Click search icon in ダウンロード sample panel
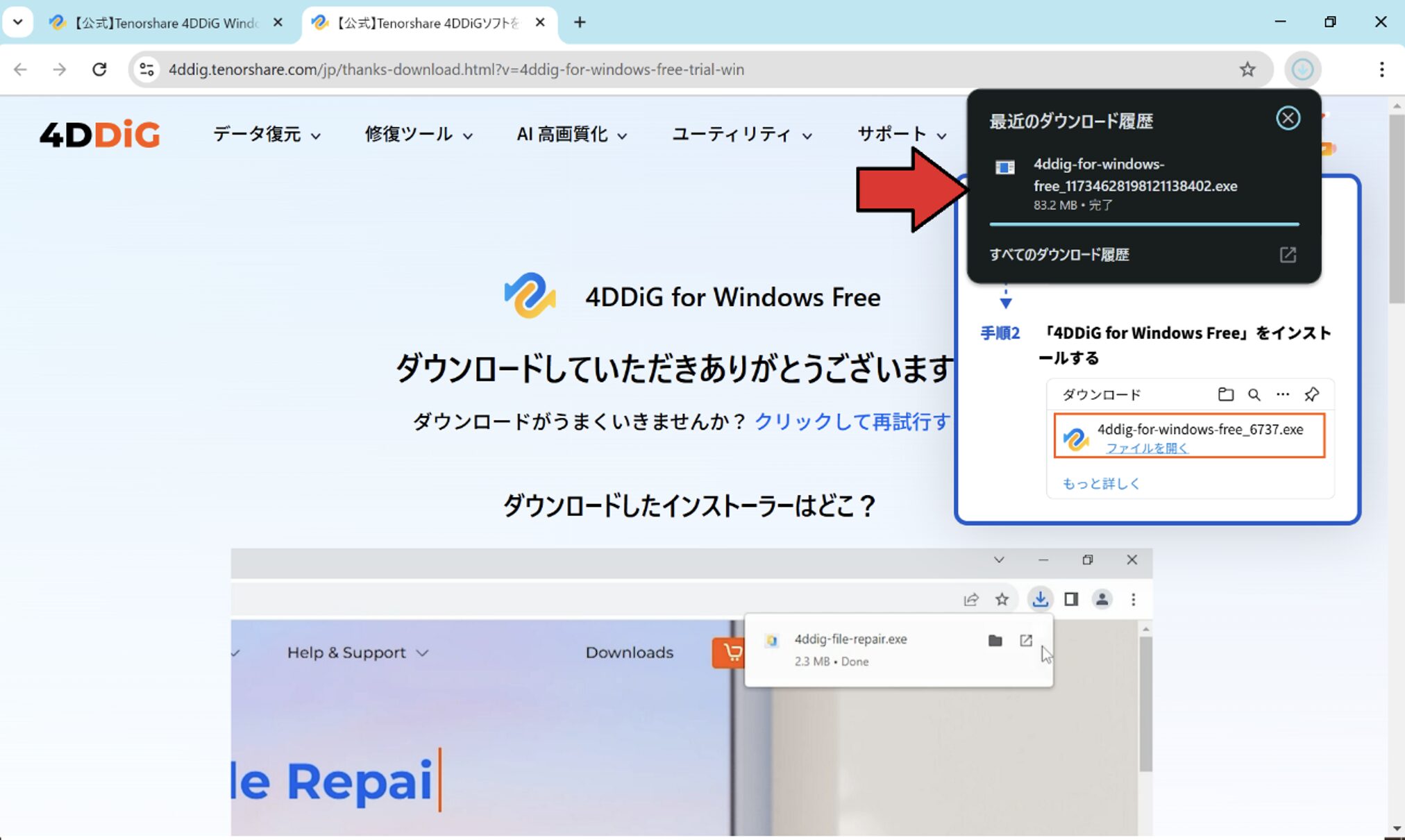The width and height of the screenshot is (1405, 840). point(1254,394)
